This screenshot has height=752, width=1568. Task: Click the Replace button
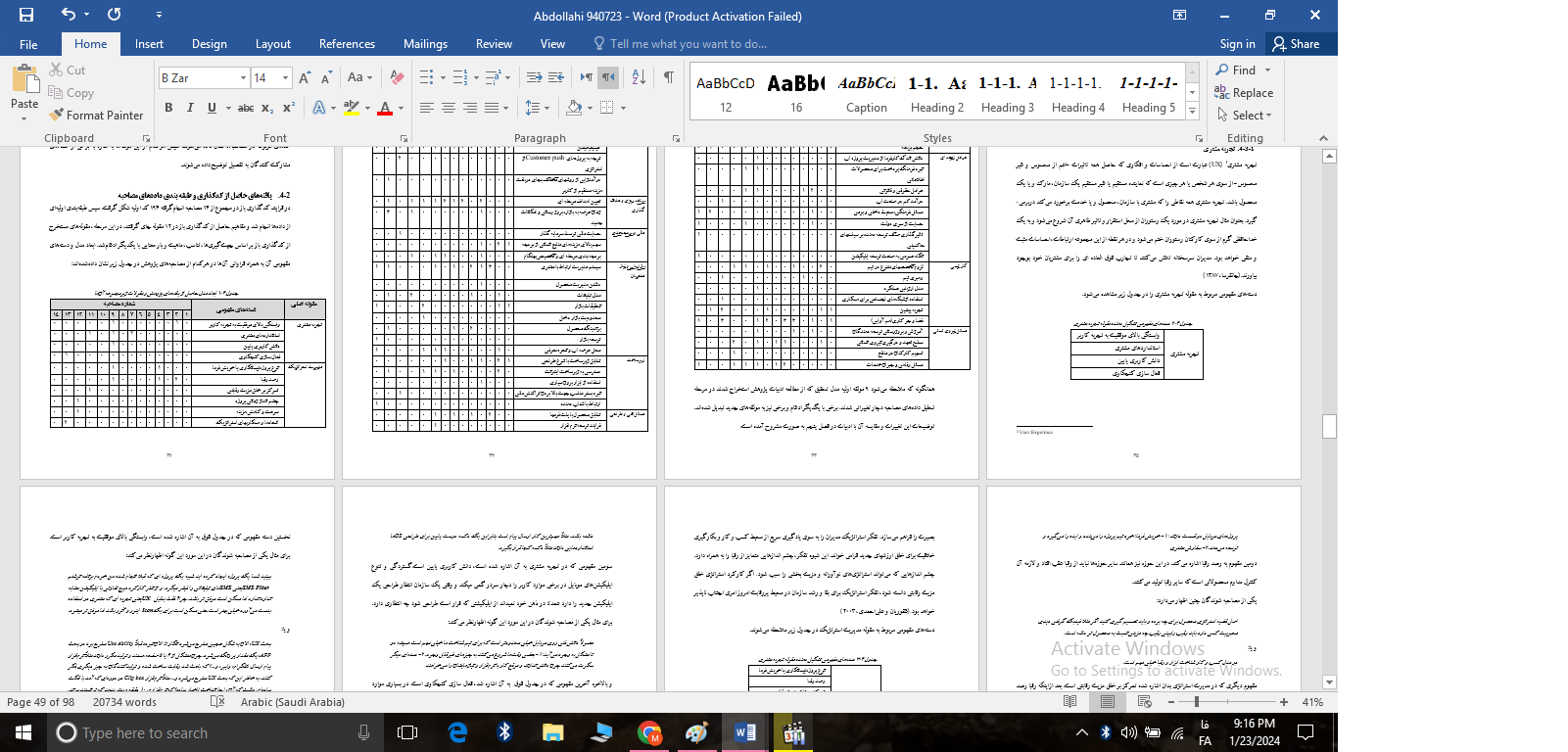[1244, 93]
